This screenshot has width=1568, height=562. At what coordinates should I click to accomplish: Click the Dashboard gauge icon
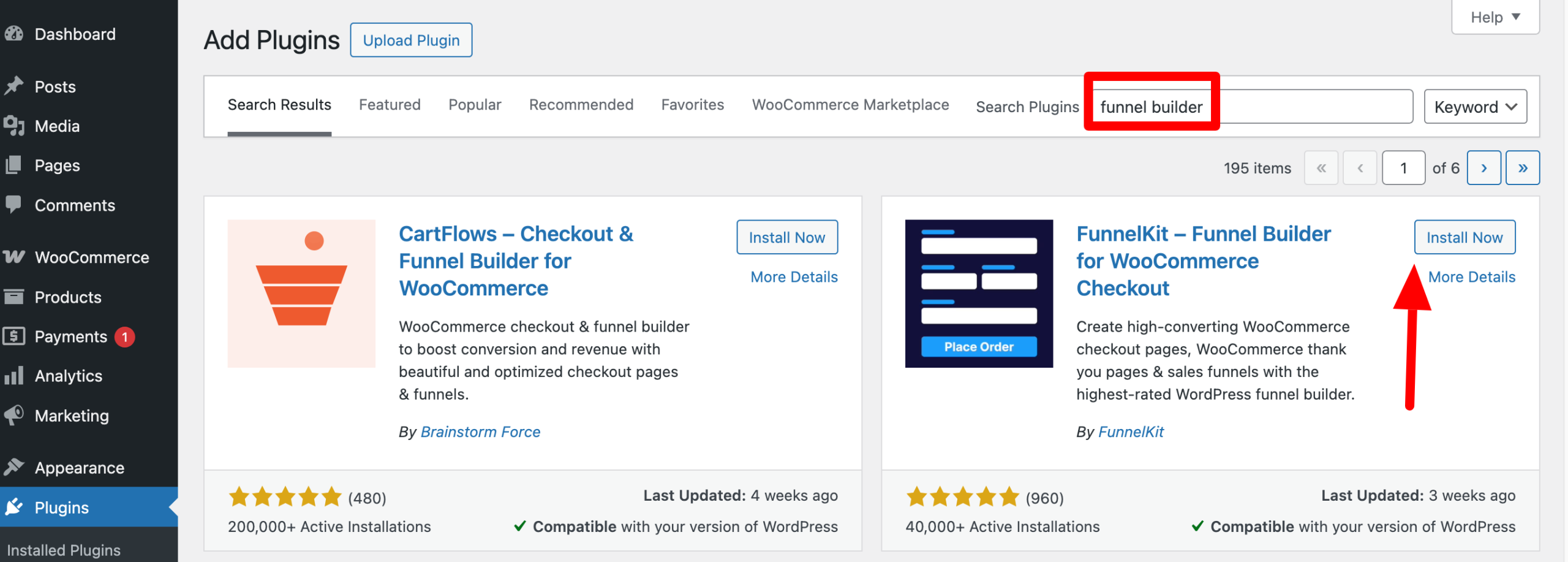(13, 34)
